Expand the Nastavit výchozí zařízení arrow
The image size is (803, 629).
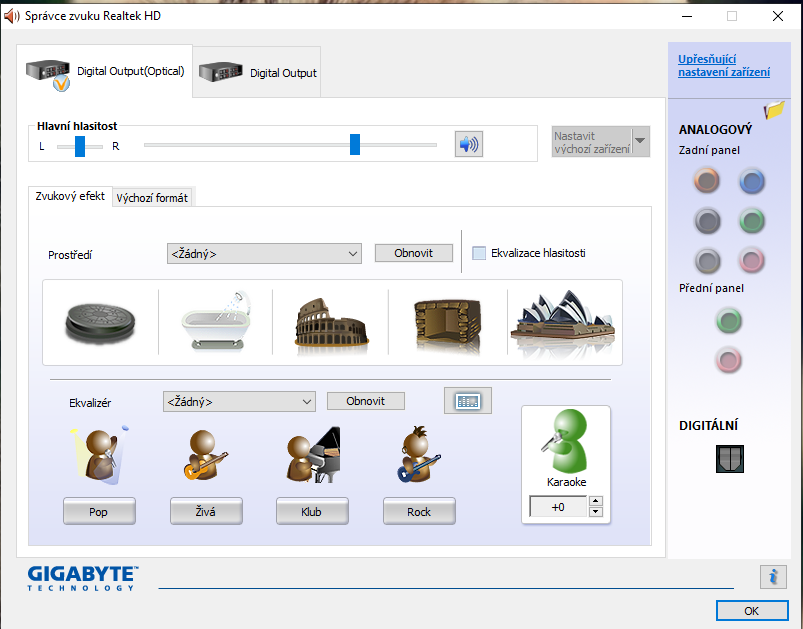[640, 141]
